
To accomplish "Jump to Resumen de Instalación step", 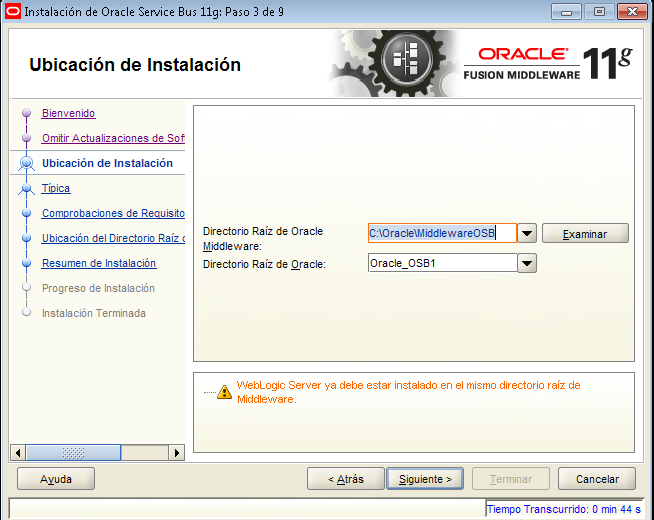I will click(x=99, y=263).
